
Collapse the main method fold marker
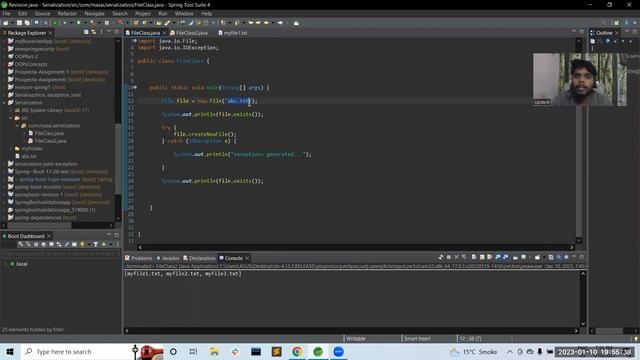pos(135,87)
